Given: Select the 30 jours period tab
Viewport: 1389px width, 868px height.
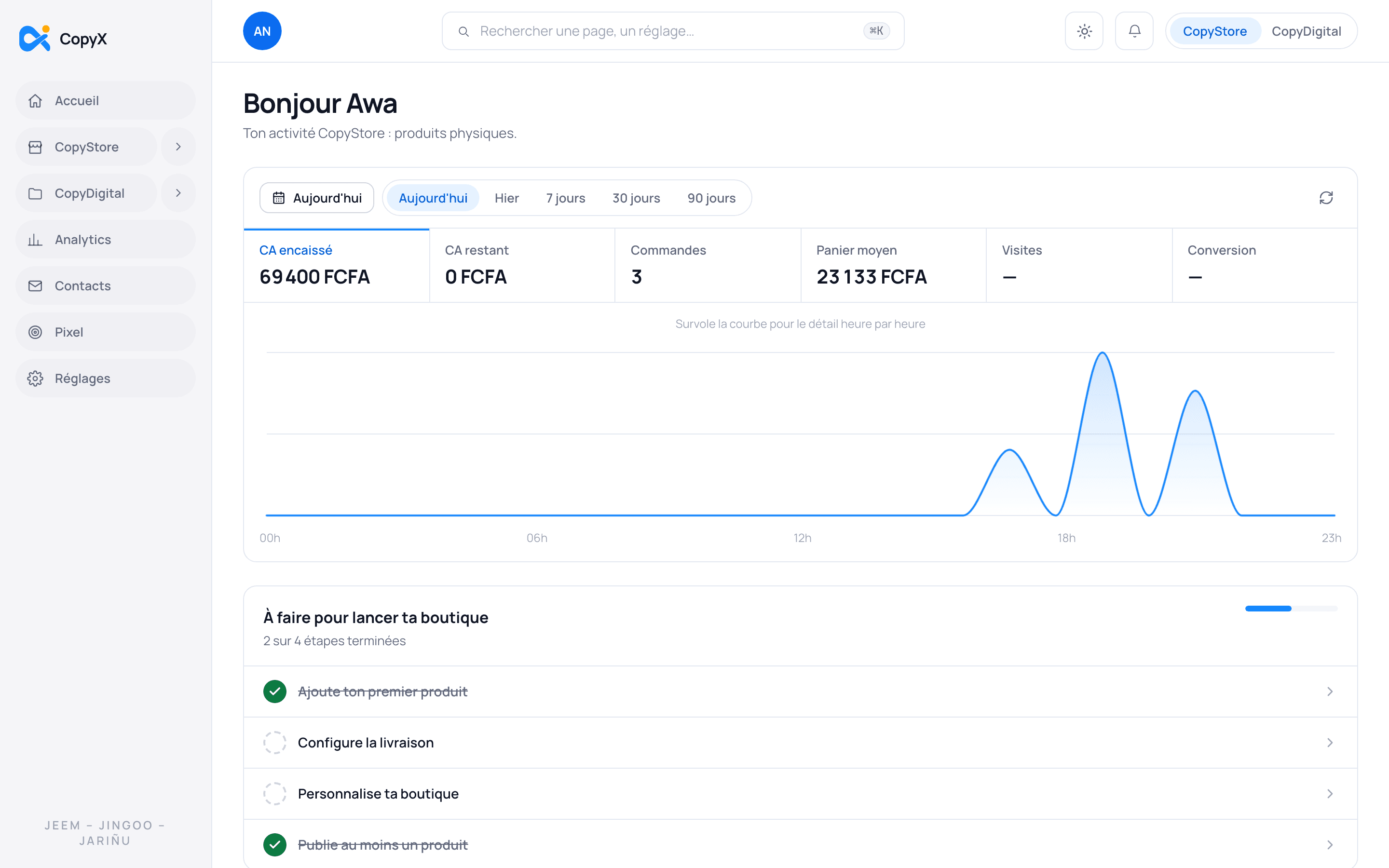Looking at the screenshot, I should click(x=636, y=198).
